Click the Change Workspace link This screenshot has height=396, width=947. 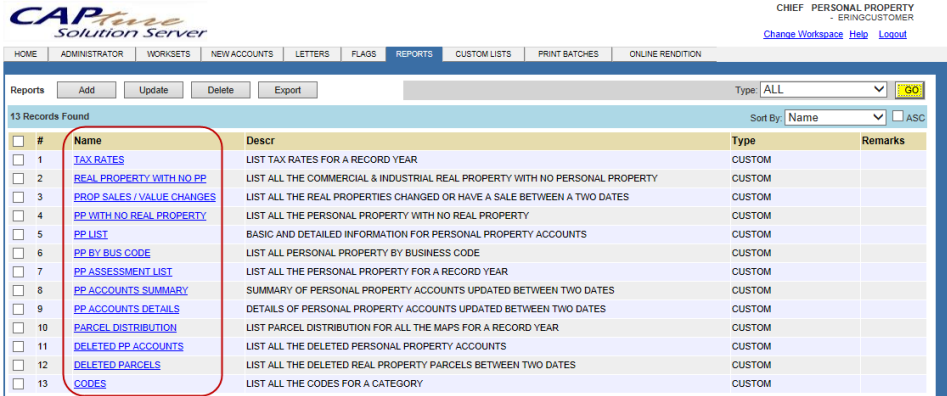(803, 34)
